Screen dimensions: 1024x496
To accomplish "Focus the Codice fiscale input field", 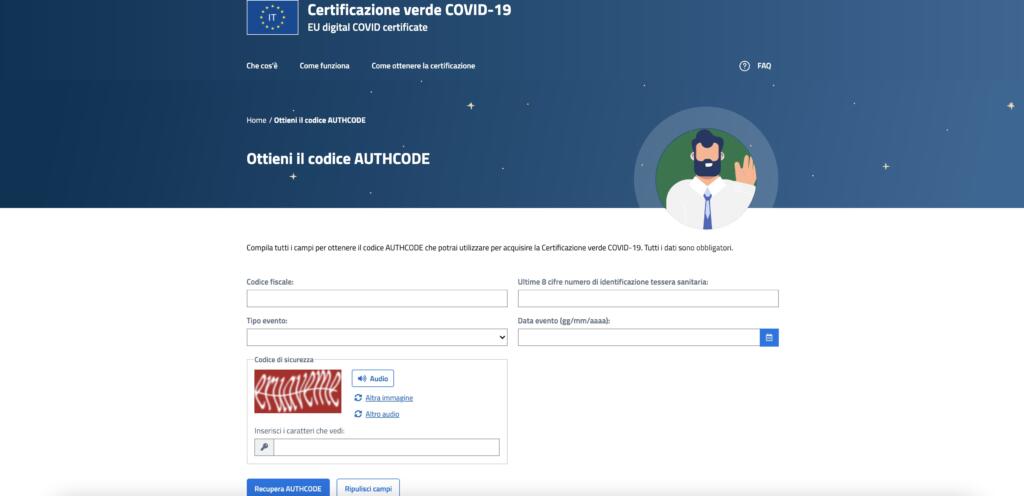I will tap(377, 298).
